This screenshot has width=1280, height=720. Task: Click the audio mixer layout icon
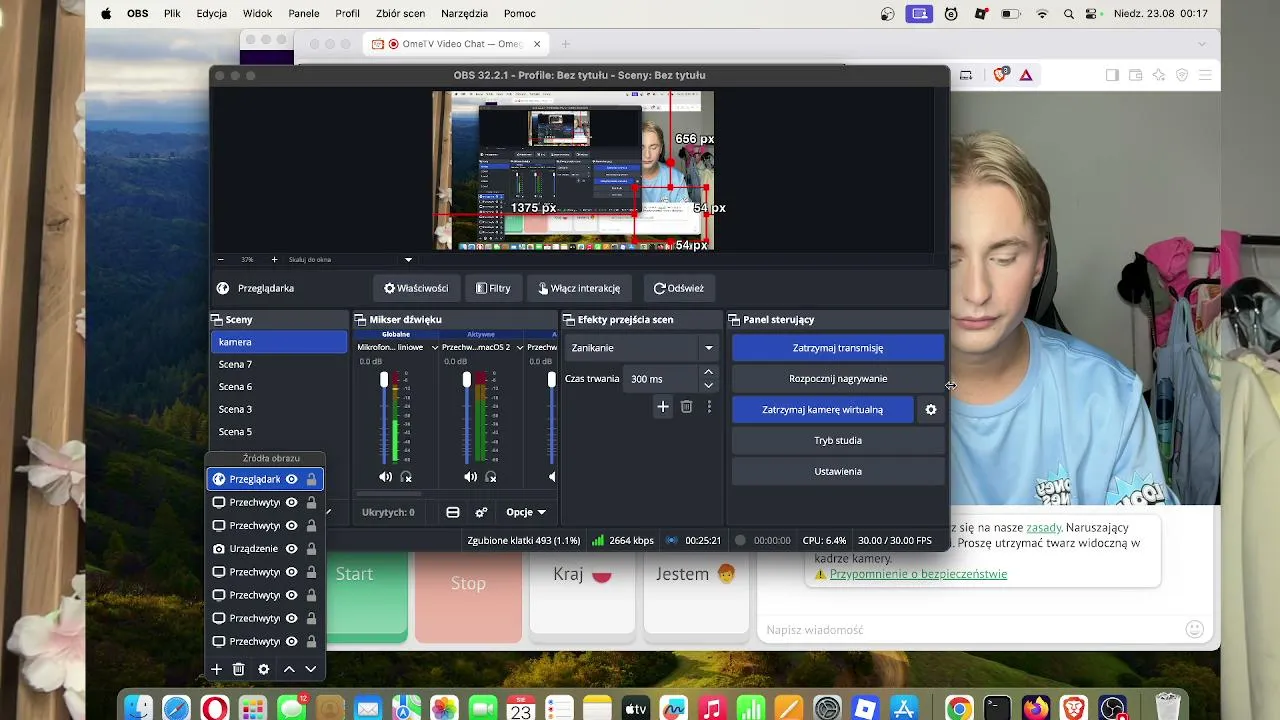453,512
